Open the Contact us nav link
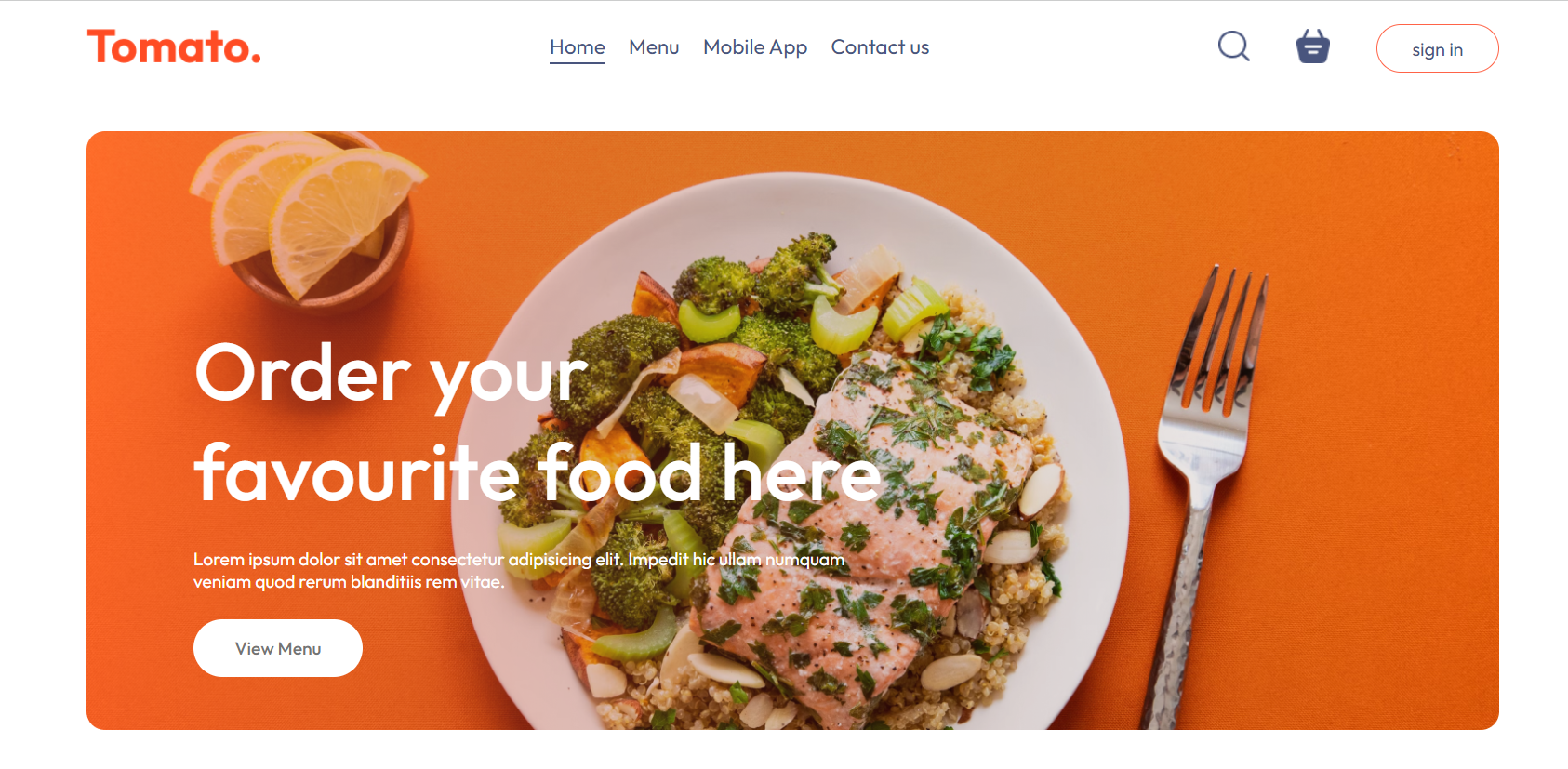This screenshot has height=769, width=1568. pyautogui.click(x=880, y=47)
